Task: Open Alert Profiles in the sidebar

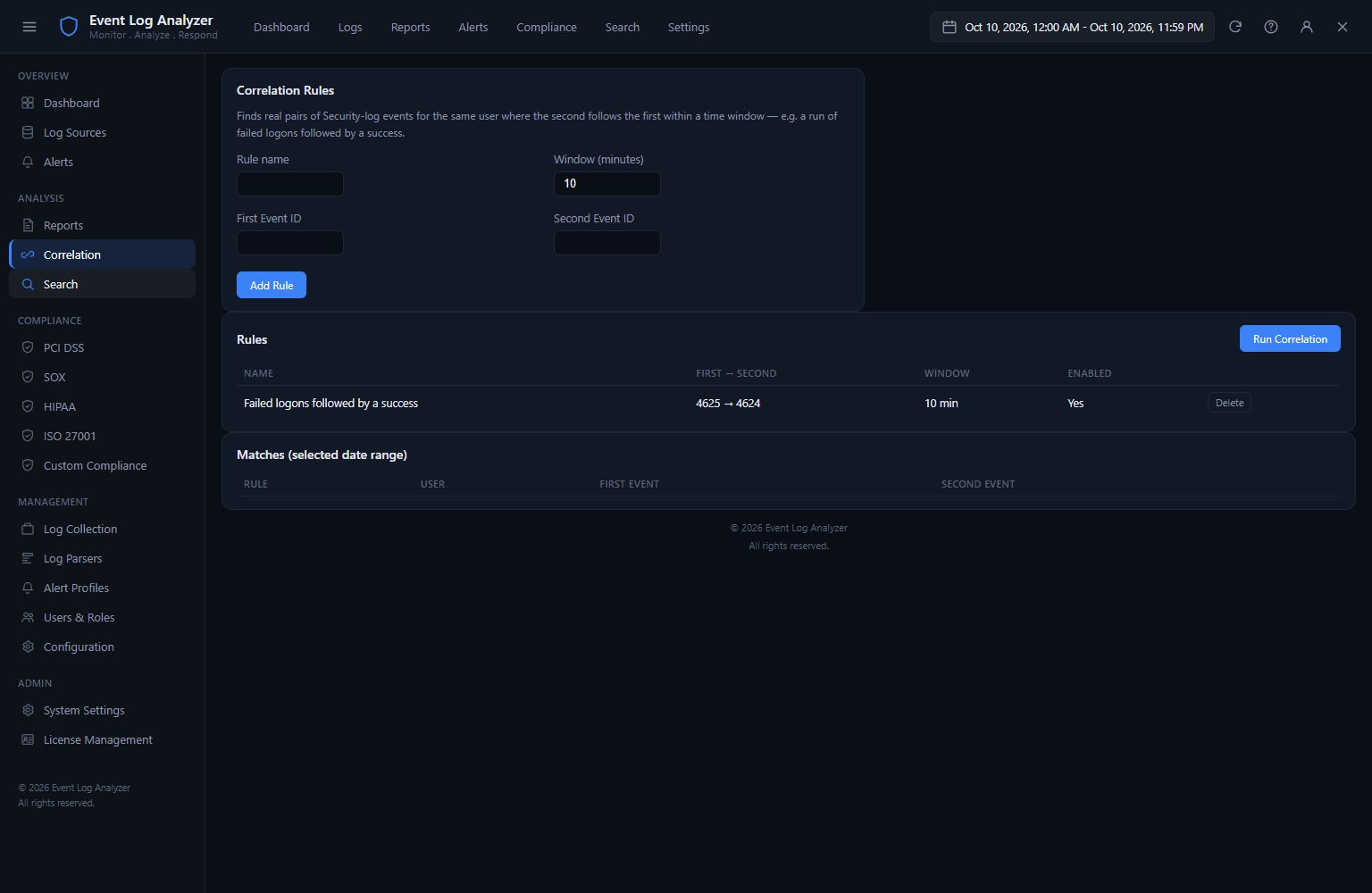Action: click(102, 588)
